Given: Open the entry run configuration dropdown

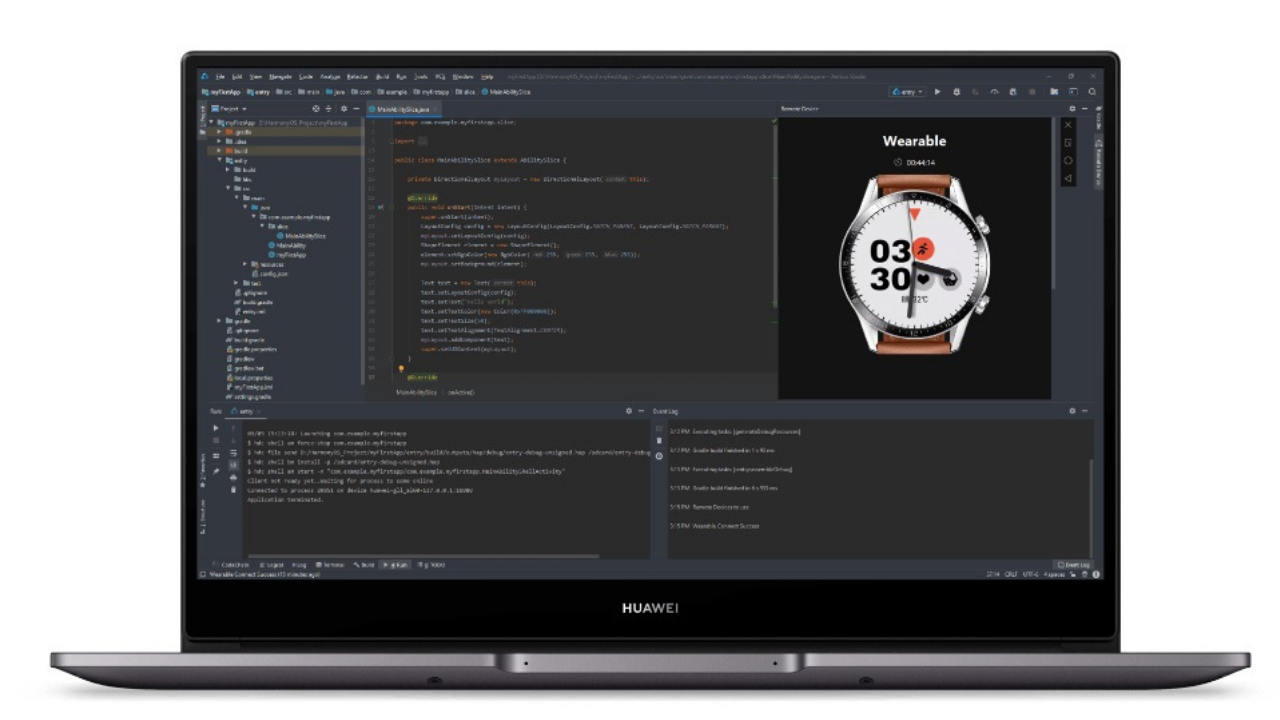Looking at the screenshot, I should pos(907,92).
